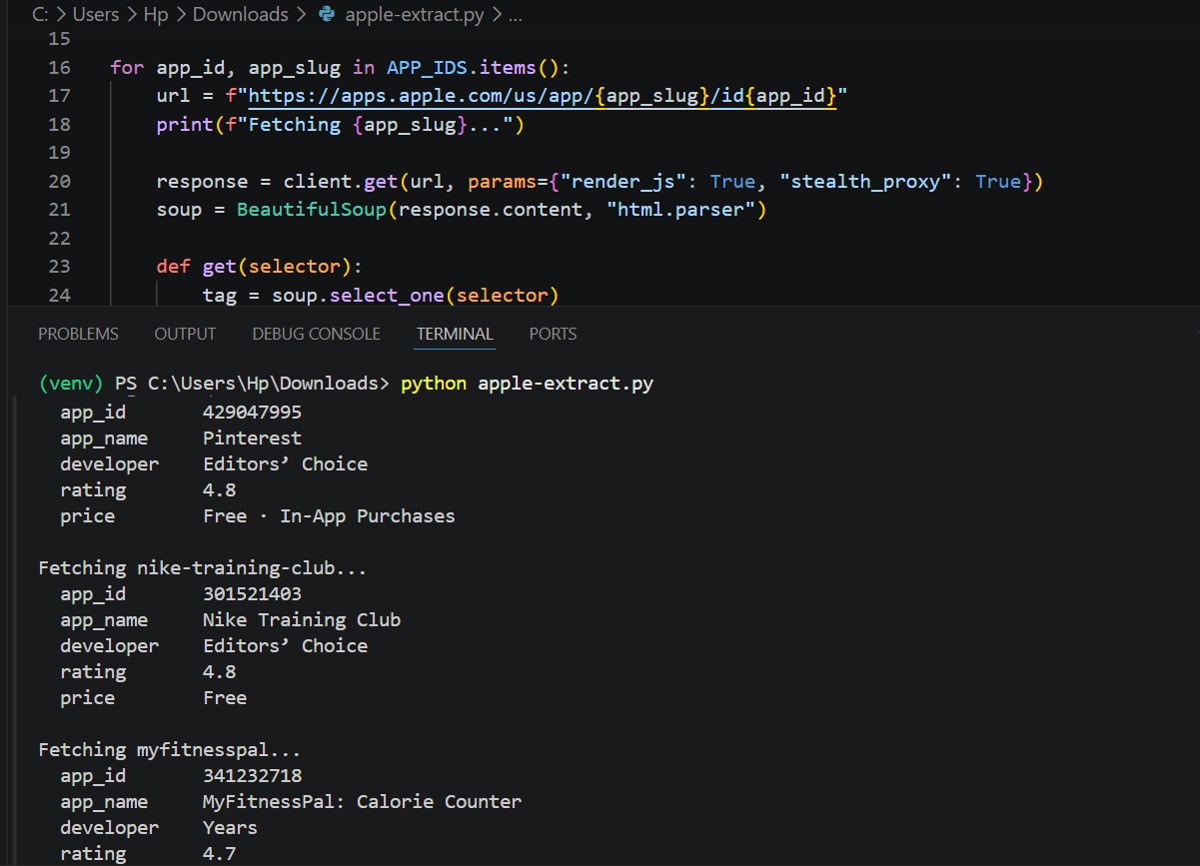Viewport: 1200px width, 866px height.
Task: Click the 'response = client.get' code line
Action: point(600,182)
